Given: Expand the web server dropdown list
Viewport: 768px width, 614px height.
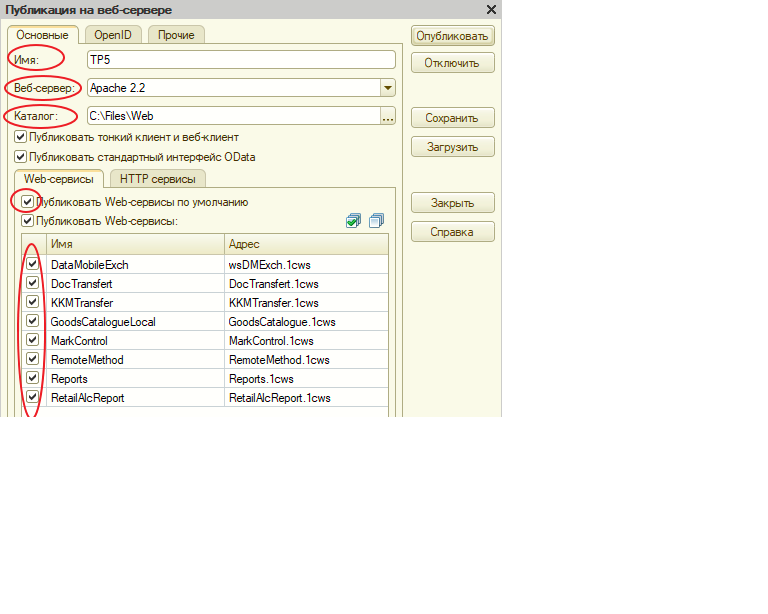Looking at the screenshot, I should 388,88.
